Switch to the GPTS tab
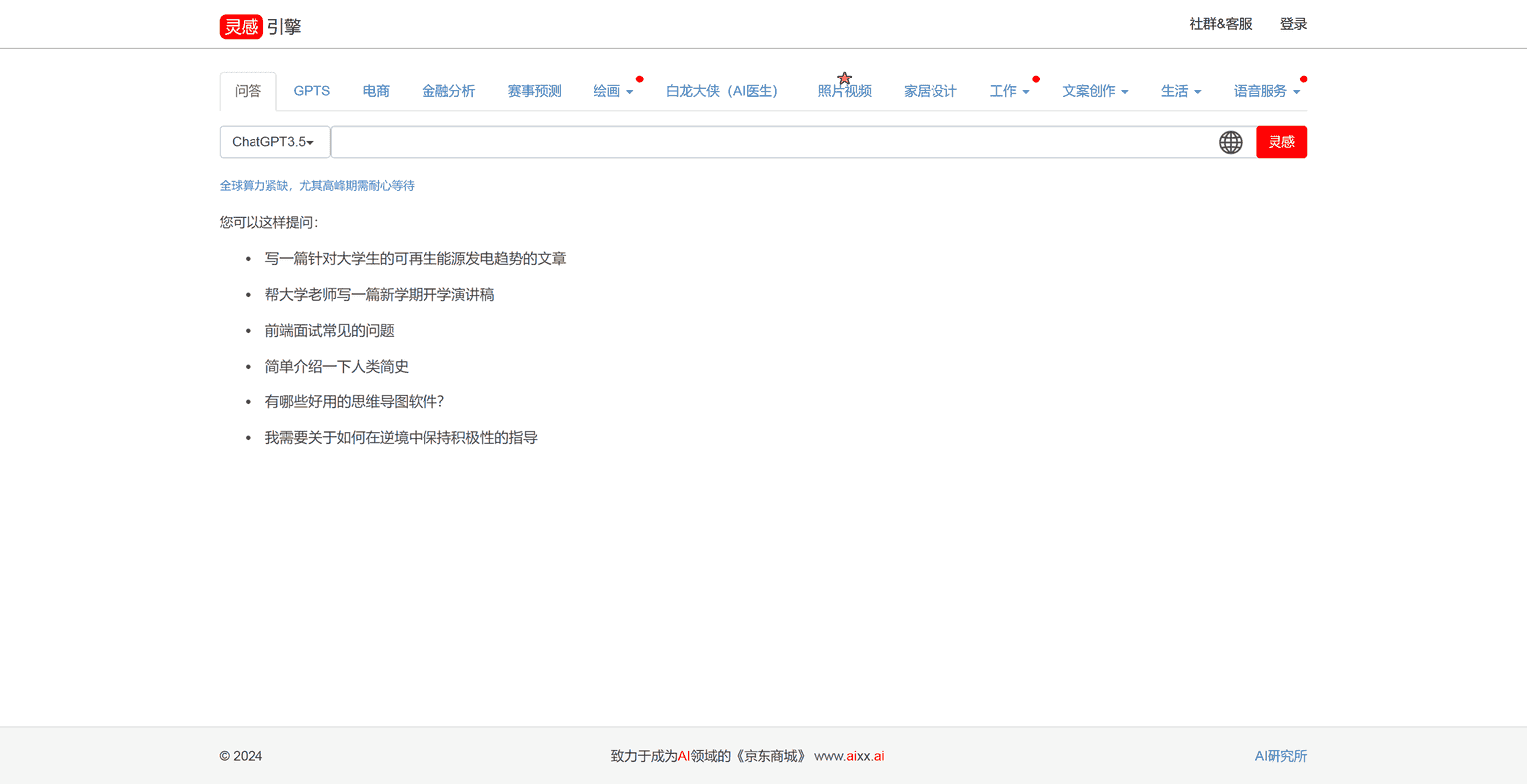 point(312,91)
